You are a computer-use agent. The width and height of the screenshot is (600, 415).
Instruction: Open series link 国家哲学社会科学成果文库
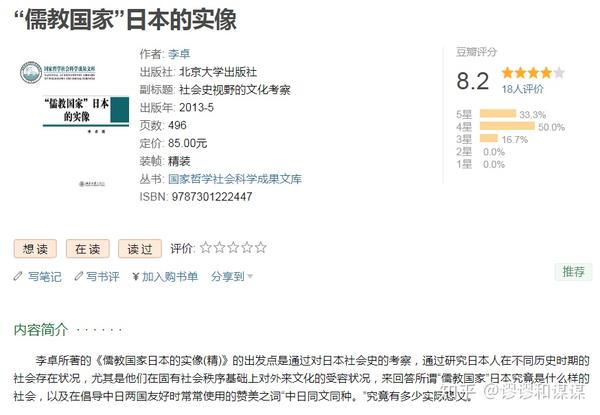coord(235,179)
